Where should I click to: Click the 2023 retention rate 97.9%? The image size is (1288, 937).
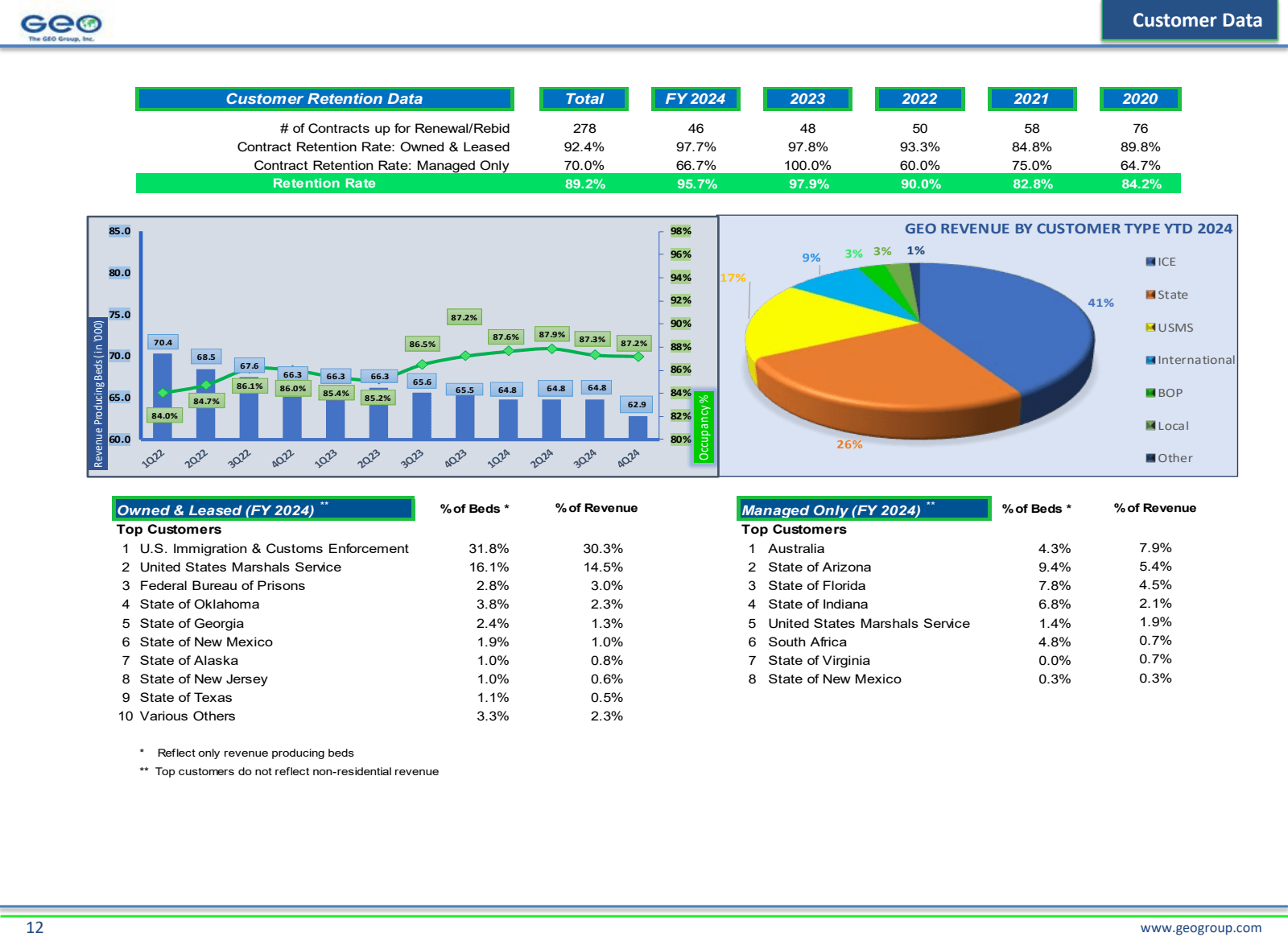click(x=808, y=184)
